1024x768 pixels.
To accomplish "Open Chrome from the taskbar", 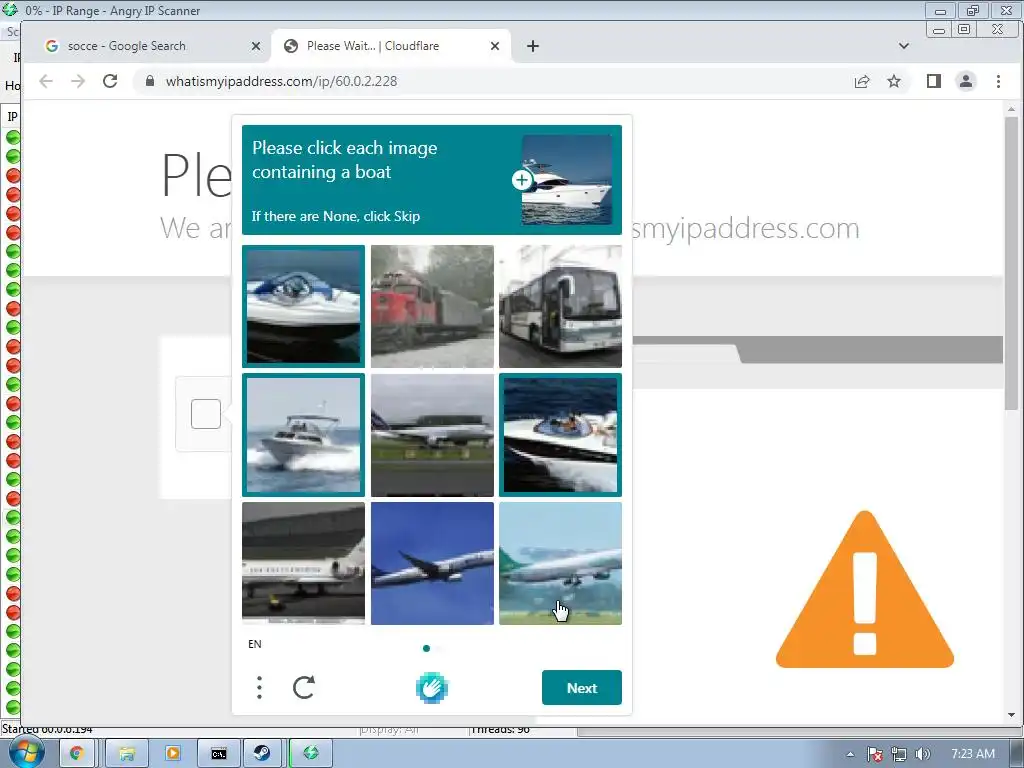I will [76, 754].
